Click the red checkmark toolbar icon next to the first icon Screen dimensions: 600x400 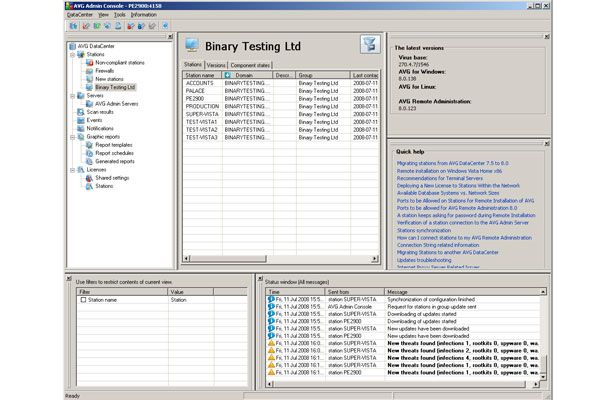86,26
